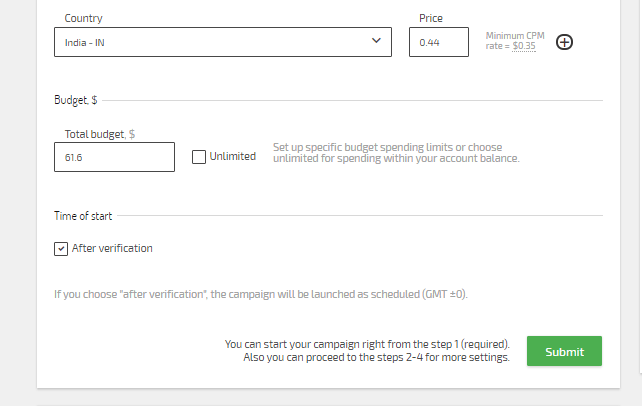Click the Minimum CPM rate hint text

tap(515, 41)
